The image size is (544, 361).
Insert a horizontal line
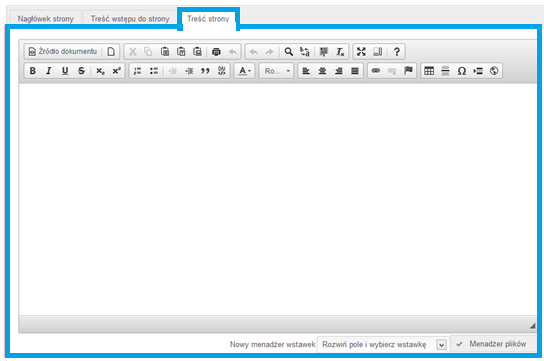445,71
